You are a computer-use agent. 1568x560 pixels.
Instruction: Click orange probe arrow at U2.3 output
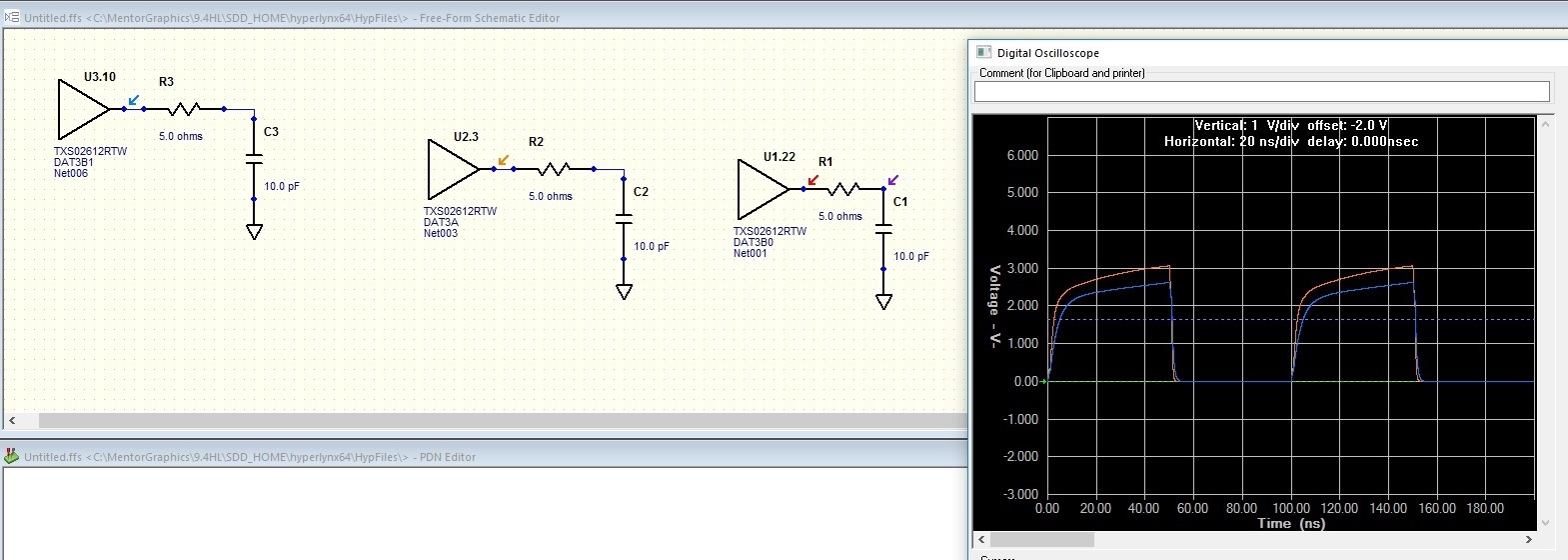[503, 160]
